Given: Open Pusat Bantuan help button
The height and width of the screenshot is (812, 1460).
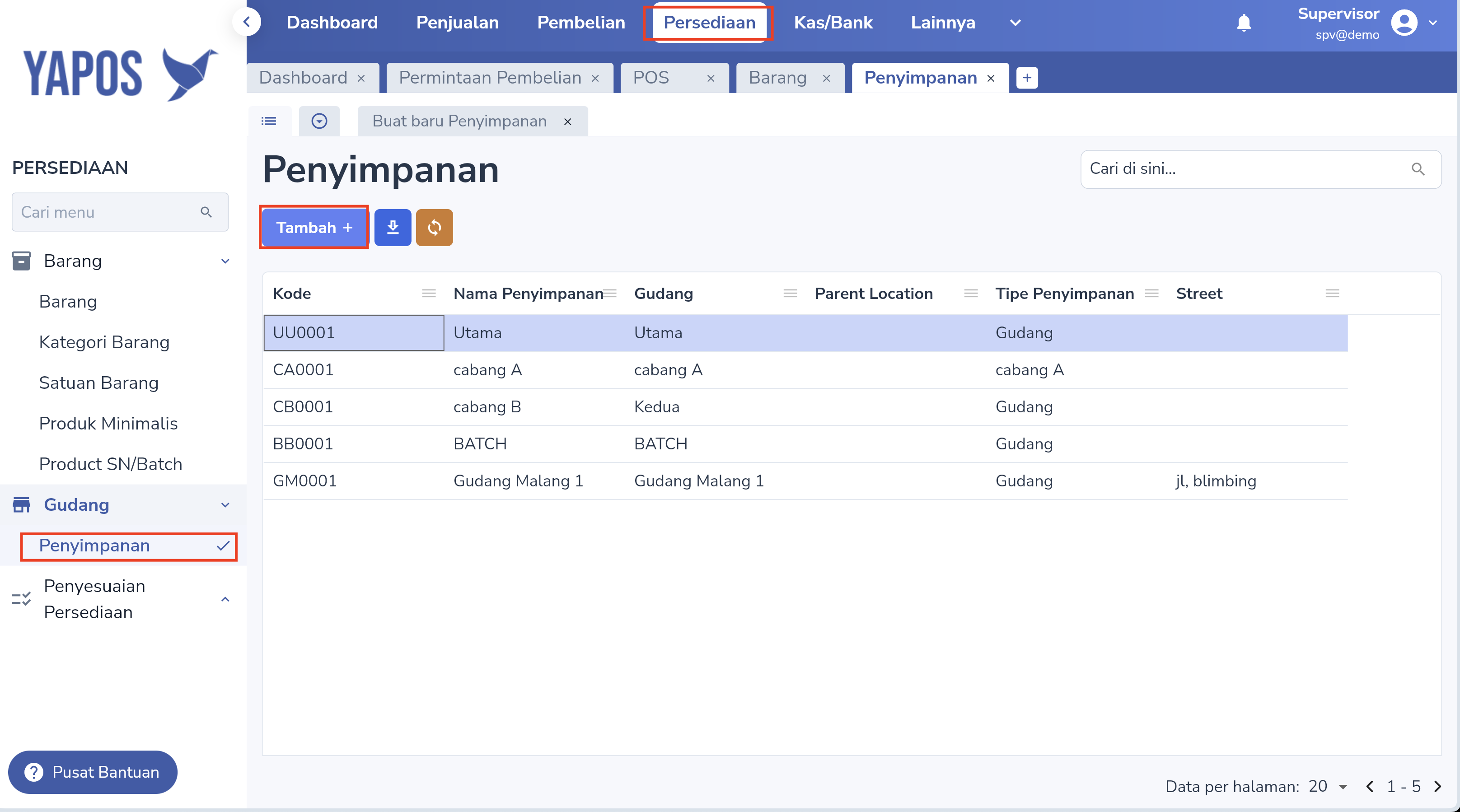Looking at the screenshot, I should click(93, 772).
